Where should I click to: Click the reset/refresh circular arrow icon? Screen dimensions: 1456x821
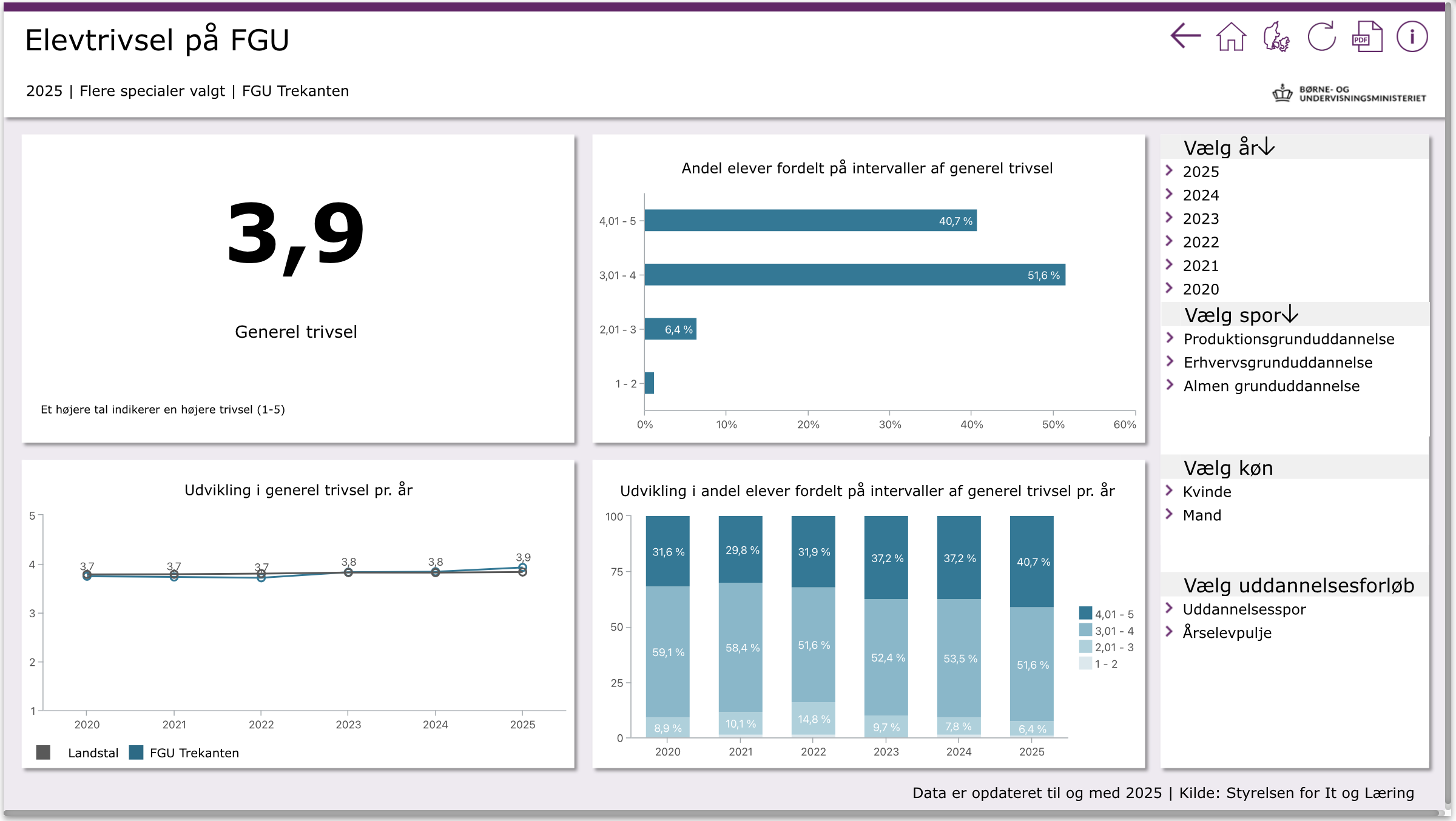(1322, 37)
